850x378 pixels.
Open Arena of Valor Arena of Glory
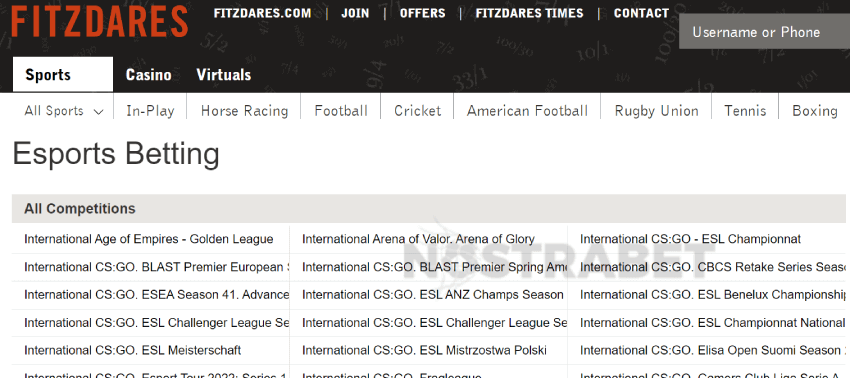[418, 239]
